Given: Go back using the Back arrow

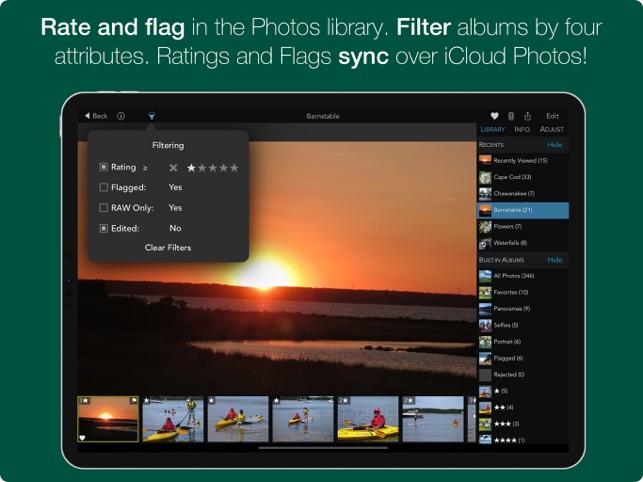Looking at the screenshot, I should pyautogui.click(x=96, y=116).
